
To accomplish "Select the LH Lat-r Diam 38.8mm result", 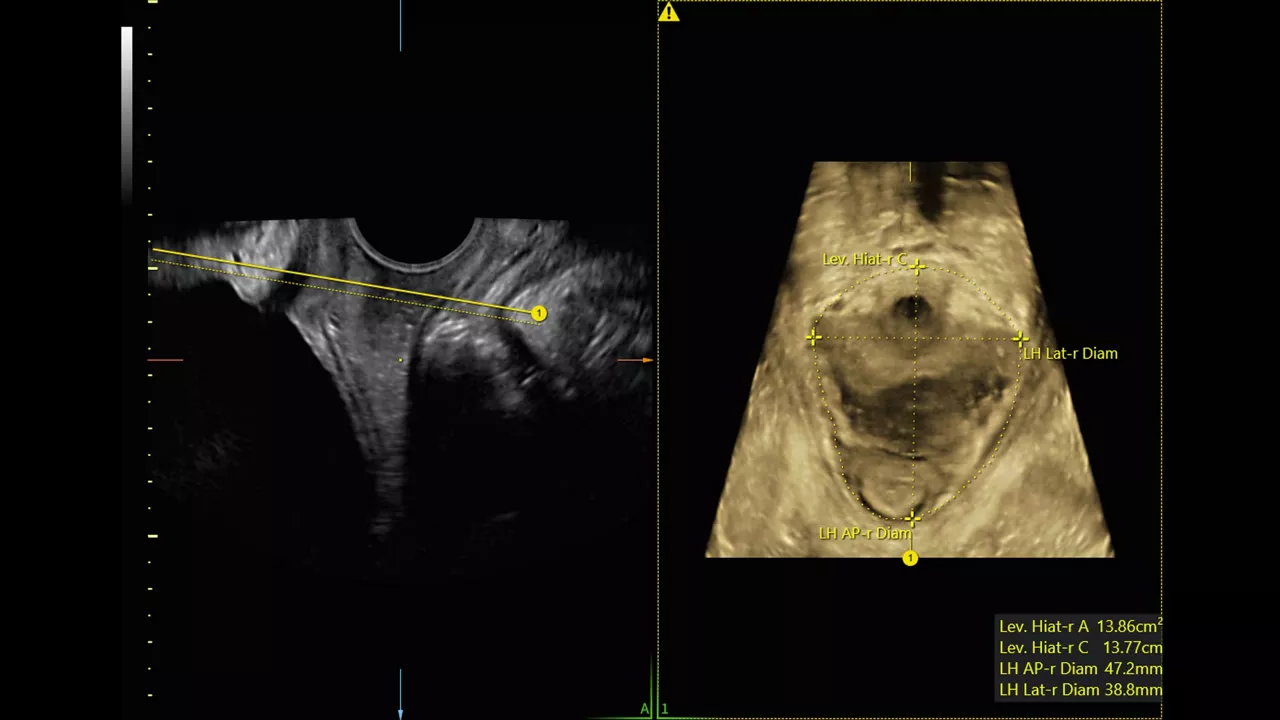I will tap(1080, 690).
